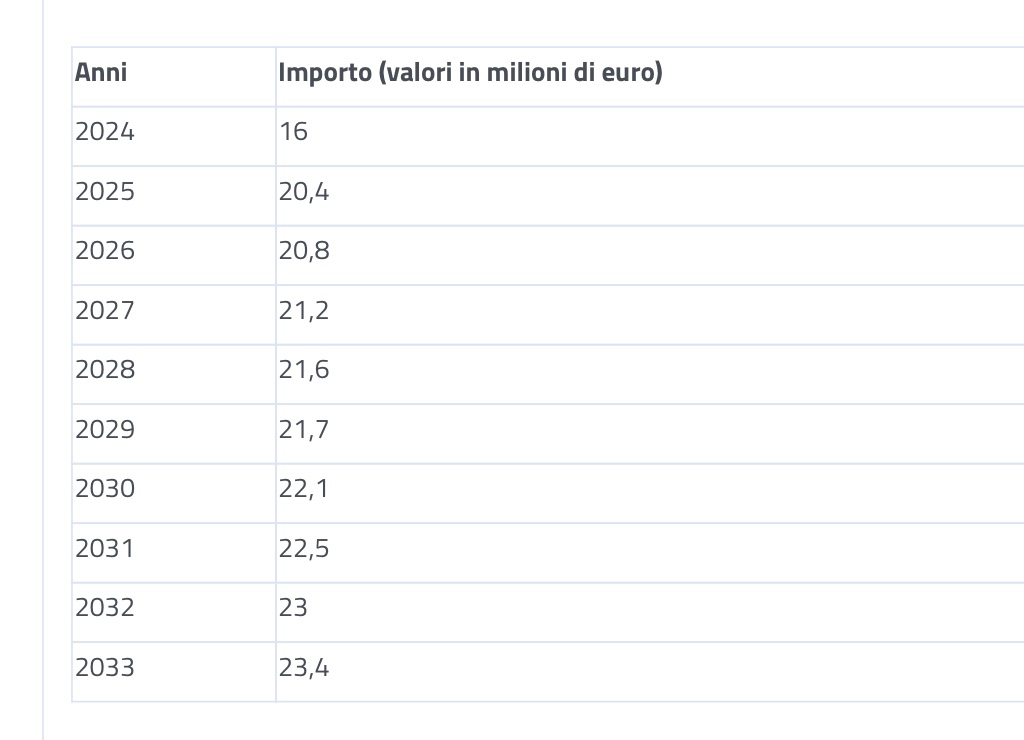Select the 2025 year cell
1024x740 pixels.
coord(174,196)
